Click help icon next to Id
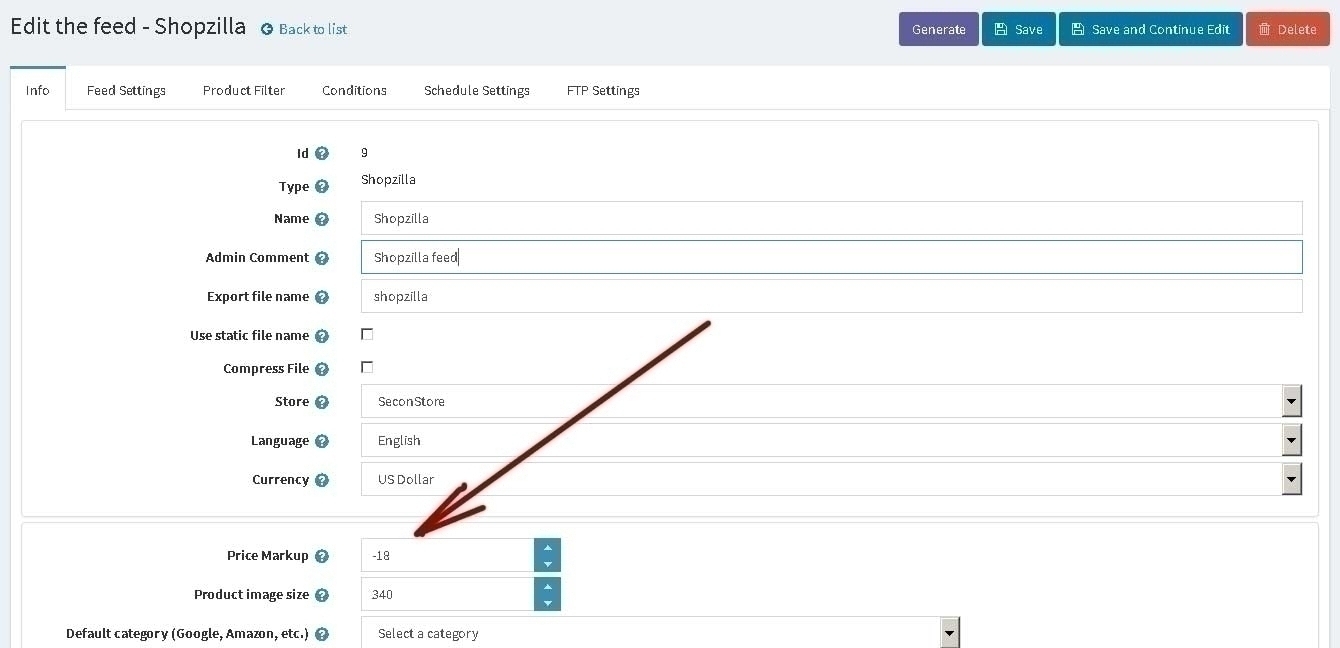The height and width of the screenshot is (648, 1340). 322,154
